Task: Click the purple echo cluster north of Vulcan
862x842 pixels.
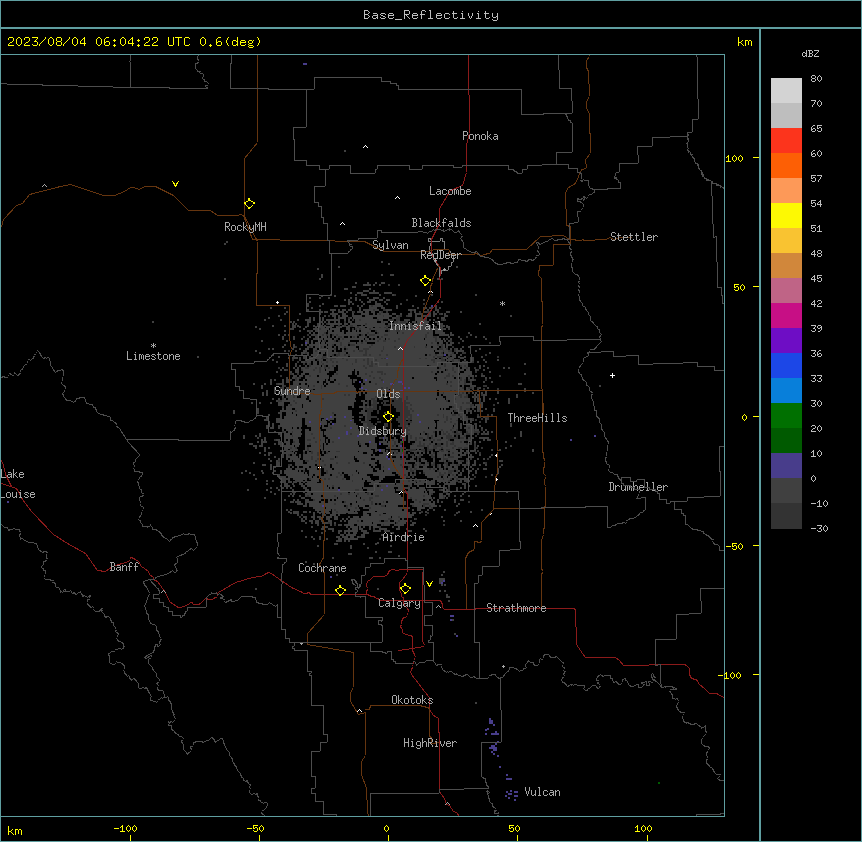Action: (x=493, y=736)
